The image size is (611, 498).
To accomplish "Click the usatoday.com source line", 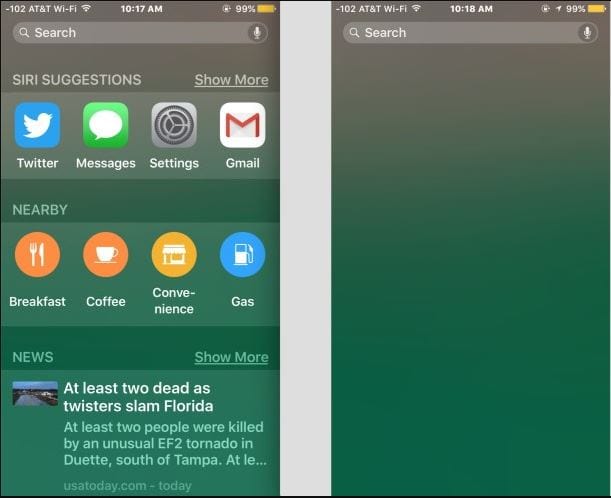I will (x=127, y=486).
